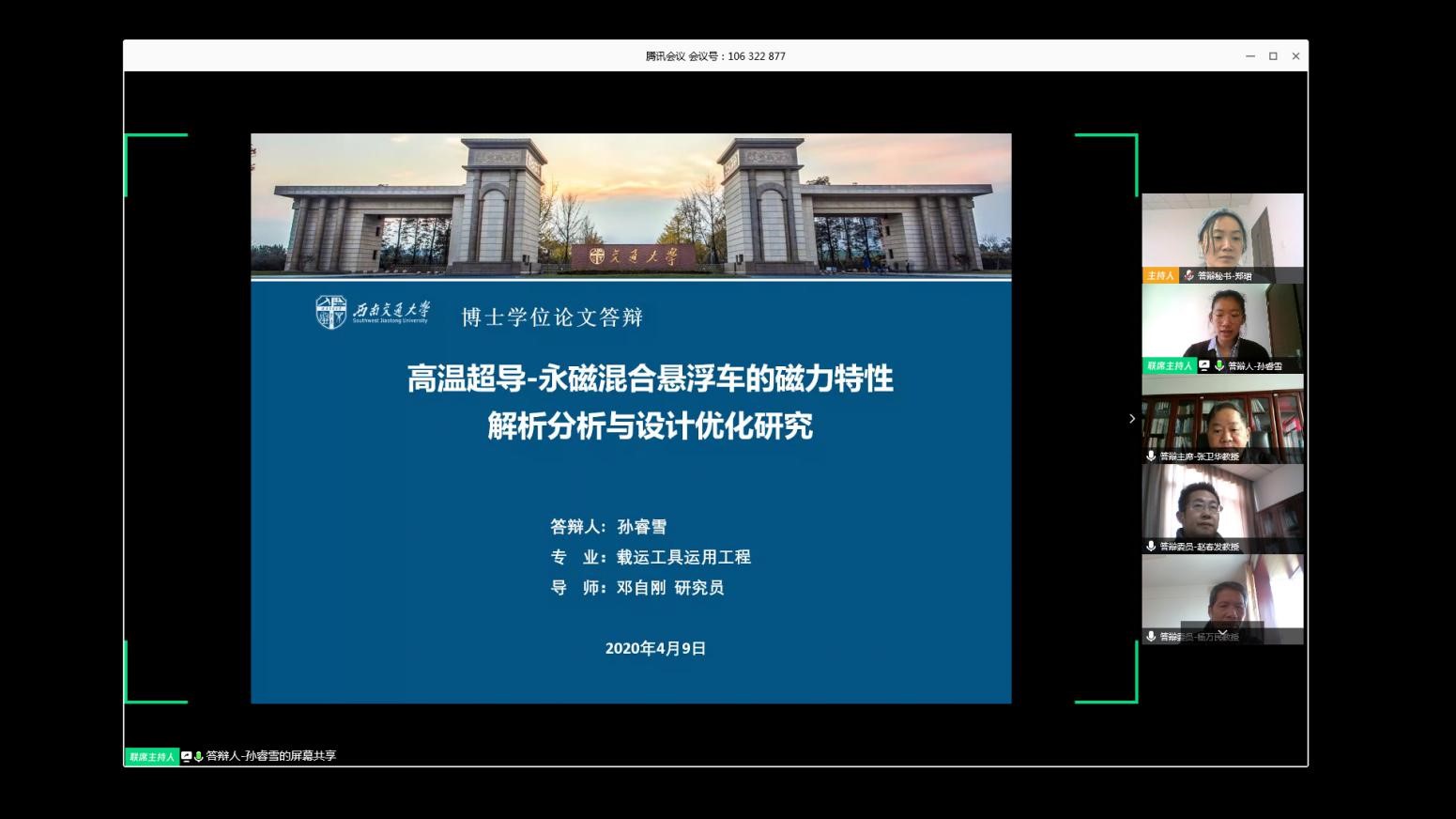Maximize the 腾讯会议 meeting window
Viewport: 1456px width, 819px height.
(x=1273, y=56)
